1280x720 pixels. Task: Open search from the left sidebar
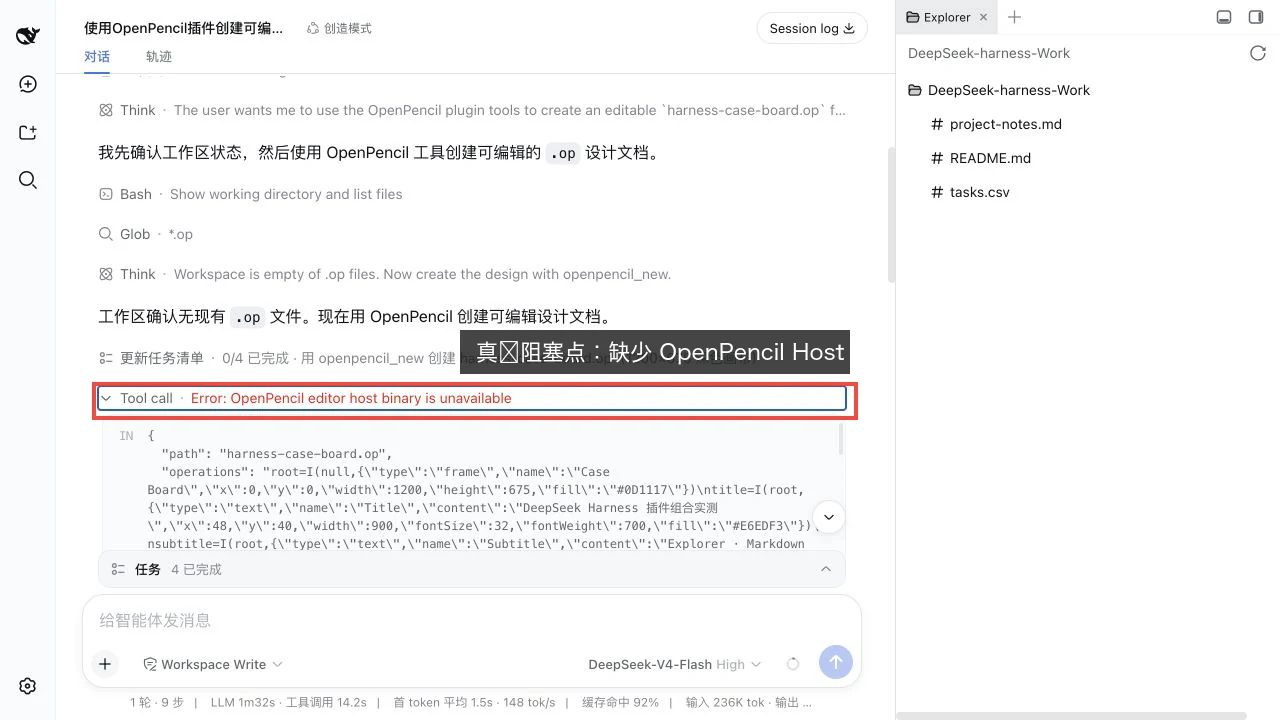tap(28, 180)
